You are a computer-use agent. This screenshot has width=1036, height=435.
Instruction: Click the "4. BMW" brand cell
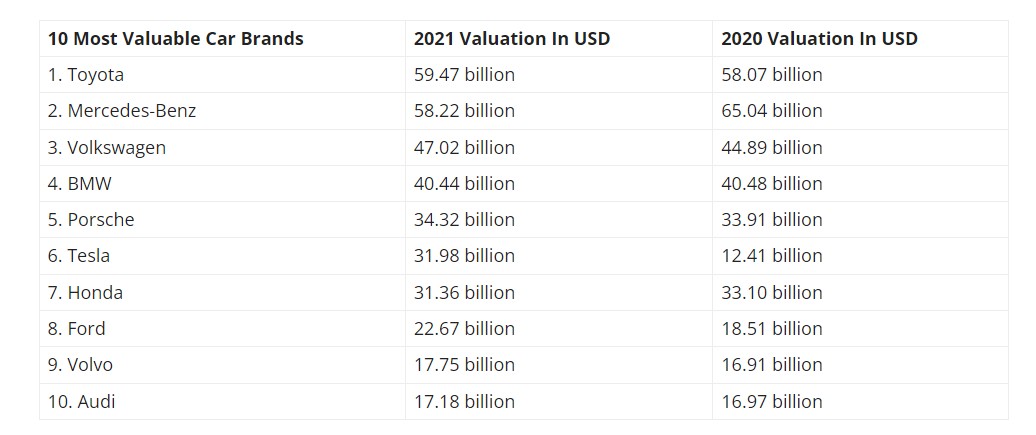coord(80,184)
